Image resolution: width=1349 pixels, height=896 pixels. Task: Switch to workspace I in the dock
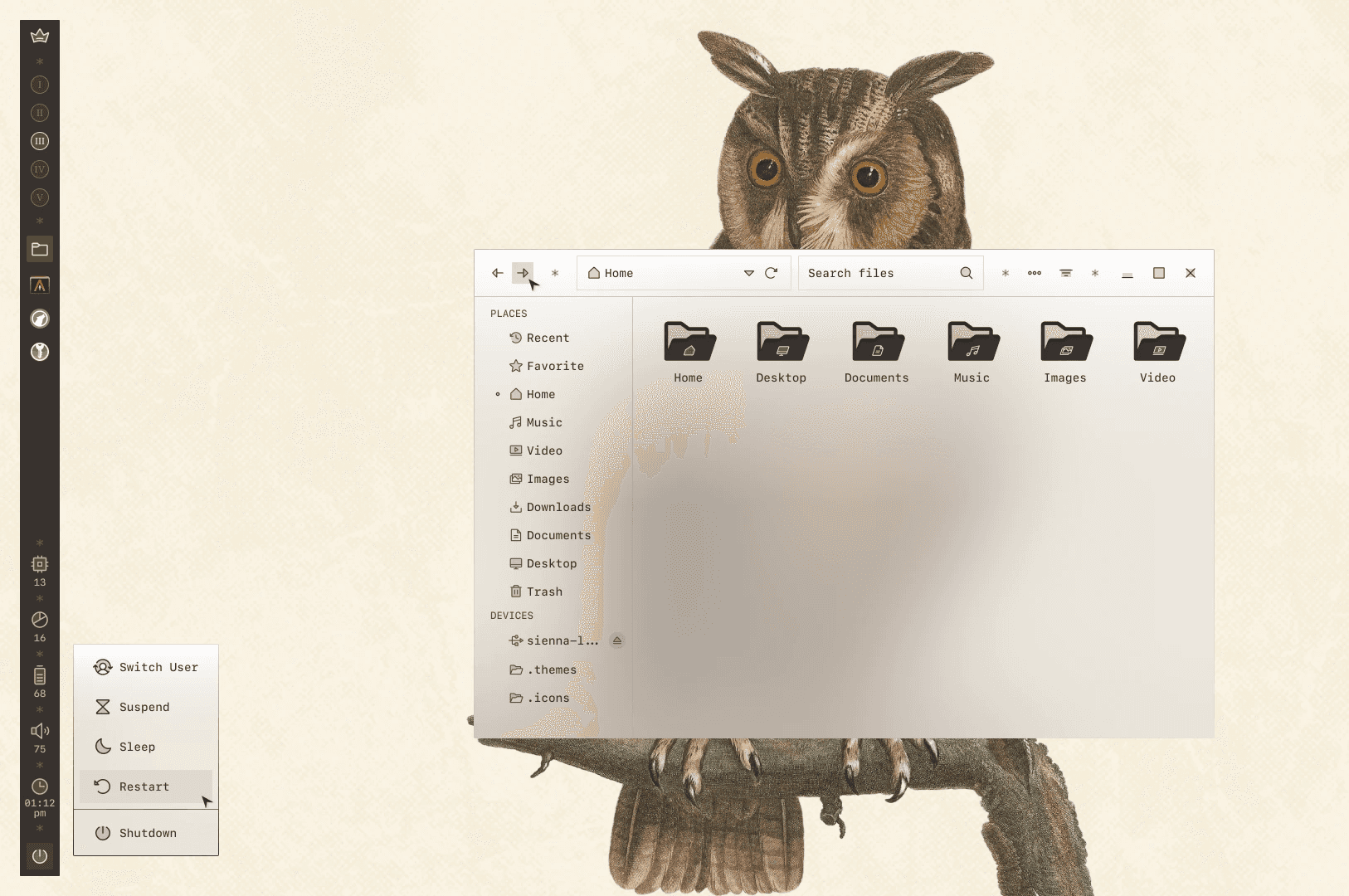click(40, 85)
